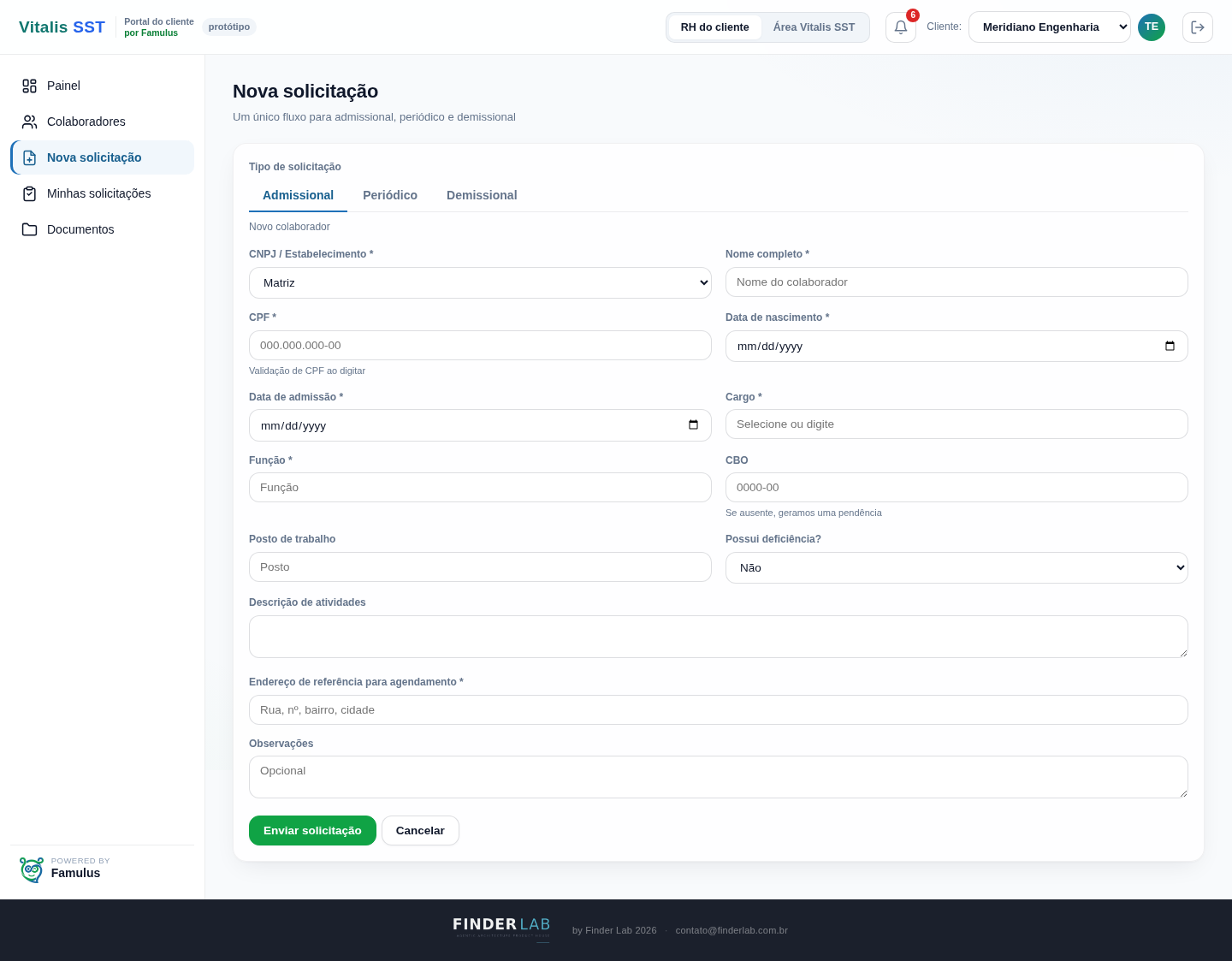Click the Finder Lab footer logo
Viewport: 1232px width, 961px height.
501,928
